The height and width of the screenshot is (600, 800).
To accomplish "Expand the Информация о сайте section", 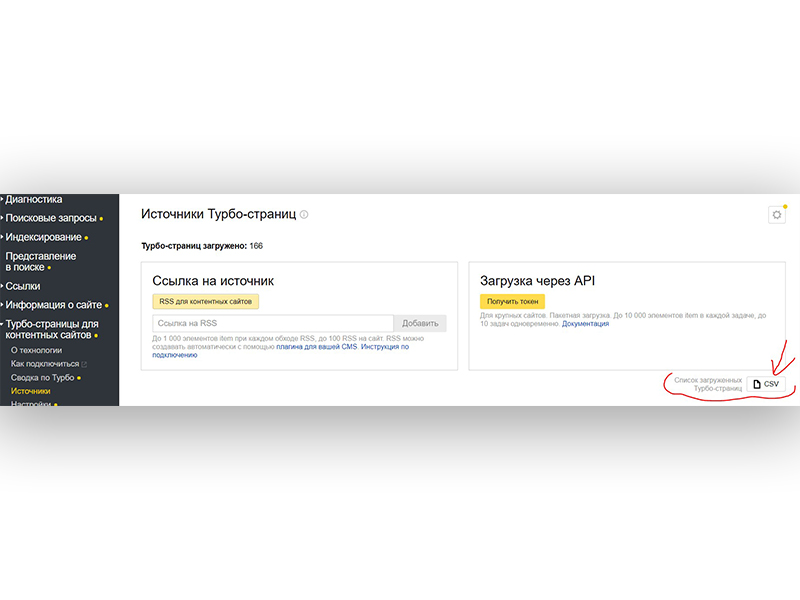I will [54, 305].
